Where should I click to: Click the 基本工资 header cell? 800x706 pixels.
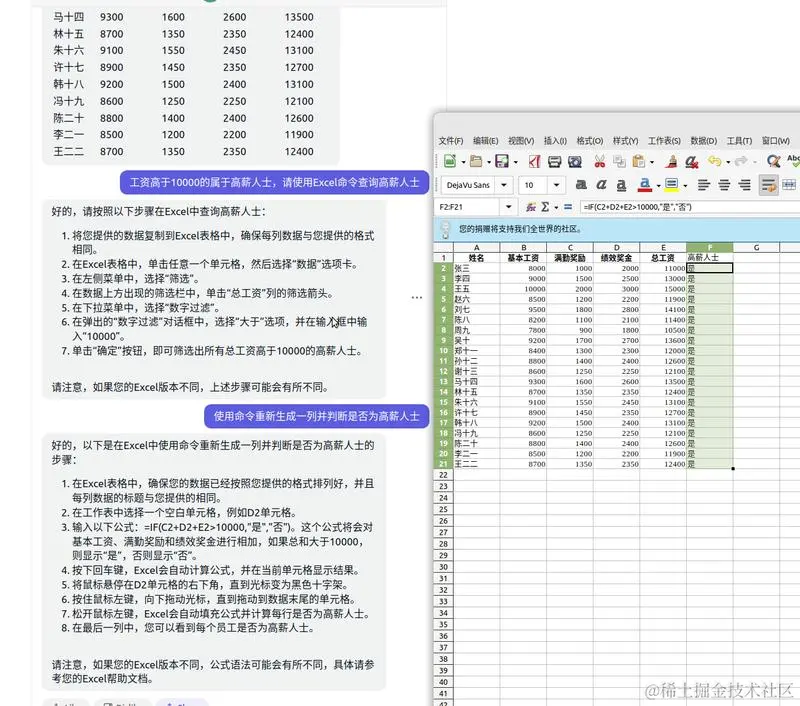pyautogui.click(x=523, y=258)
